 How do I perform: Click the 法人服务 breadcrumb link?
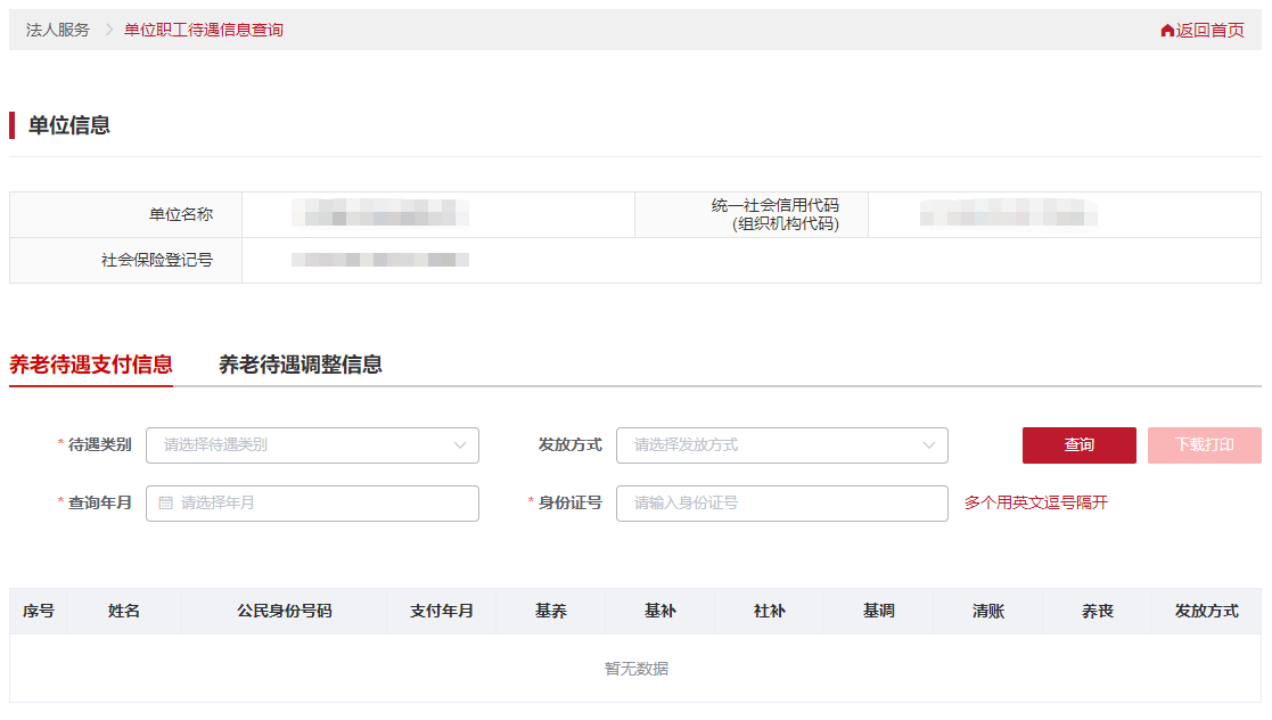click(x=56, y=29)
